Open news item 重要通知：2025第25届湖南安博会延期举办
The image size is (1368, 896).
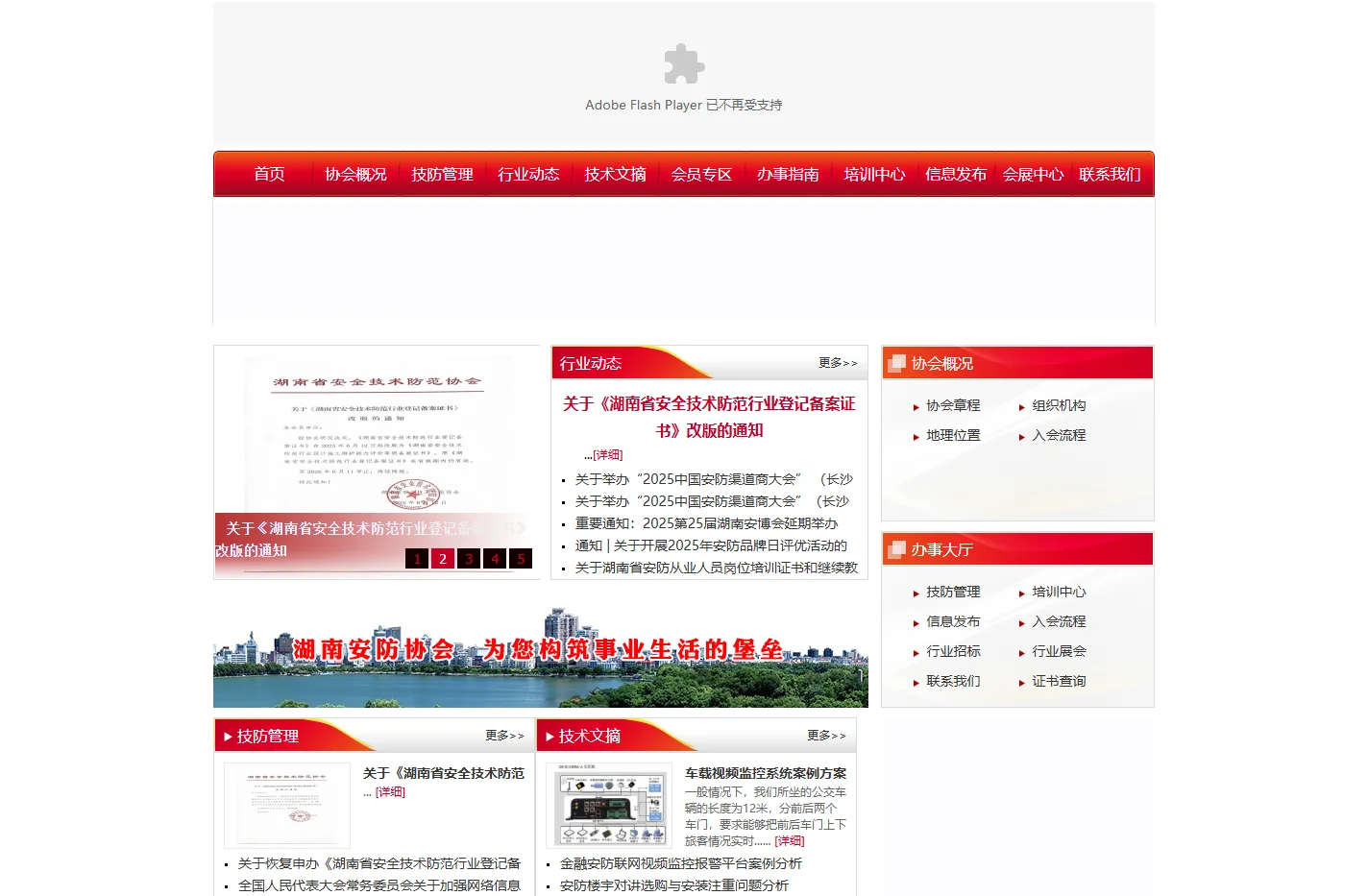706,523
